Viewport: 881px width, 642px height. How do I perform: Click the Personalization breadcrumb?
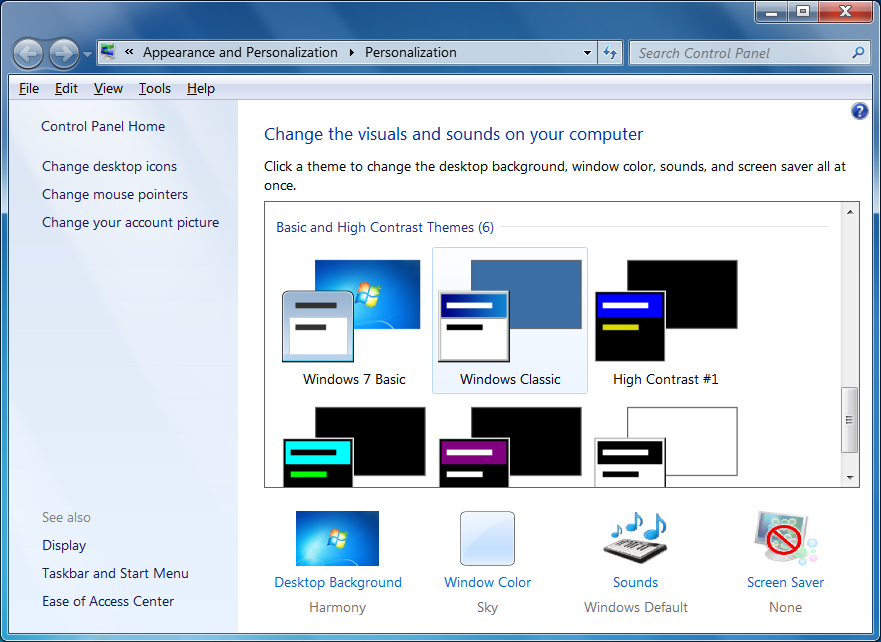(411, 52)
